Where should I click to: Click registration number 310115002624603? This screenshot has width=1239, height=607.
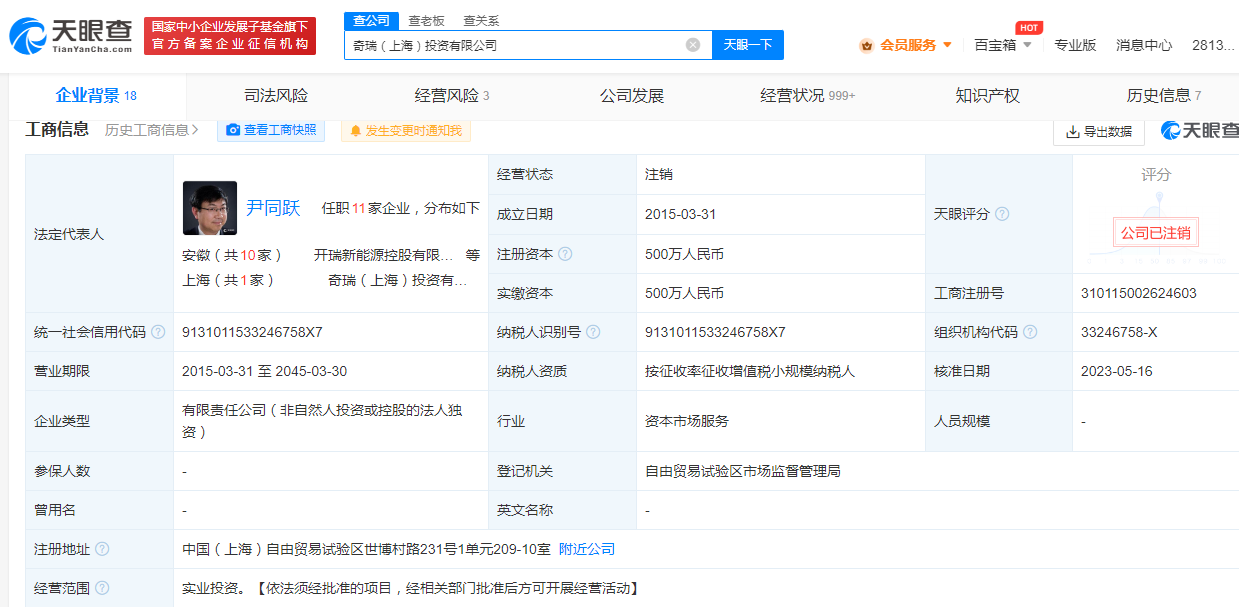pos(1139,293)
